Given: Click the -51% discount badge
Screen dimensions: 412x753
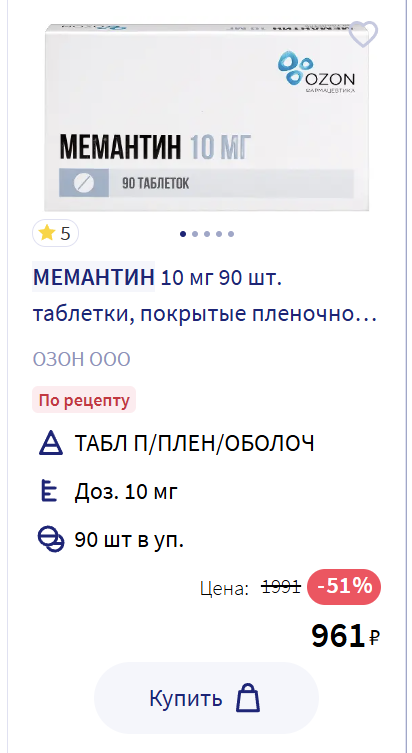Looking at the screenshot, I should (x=344, y=586).
